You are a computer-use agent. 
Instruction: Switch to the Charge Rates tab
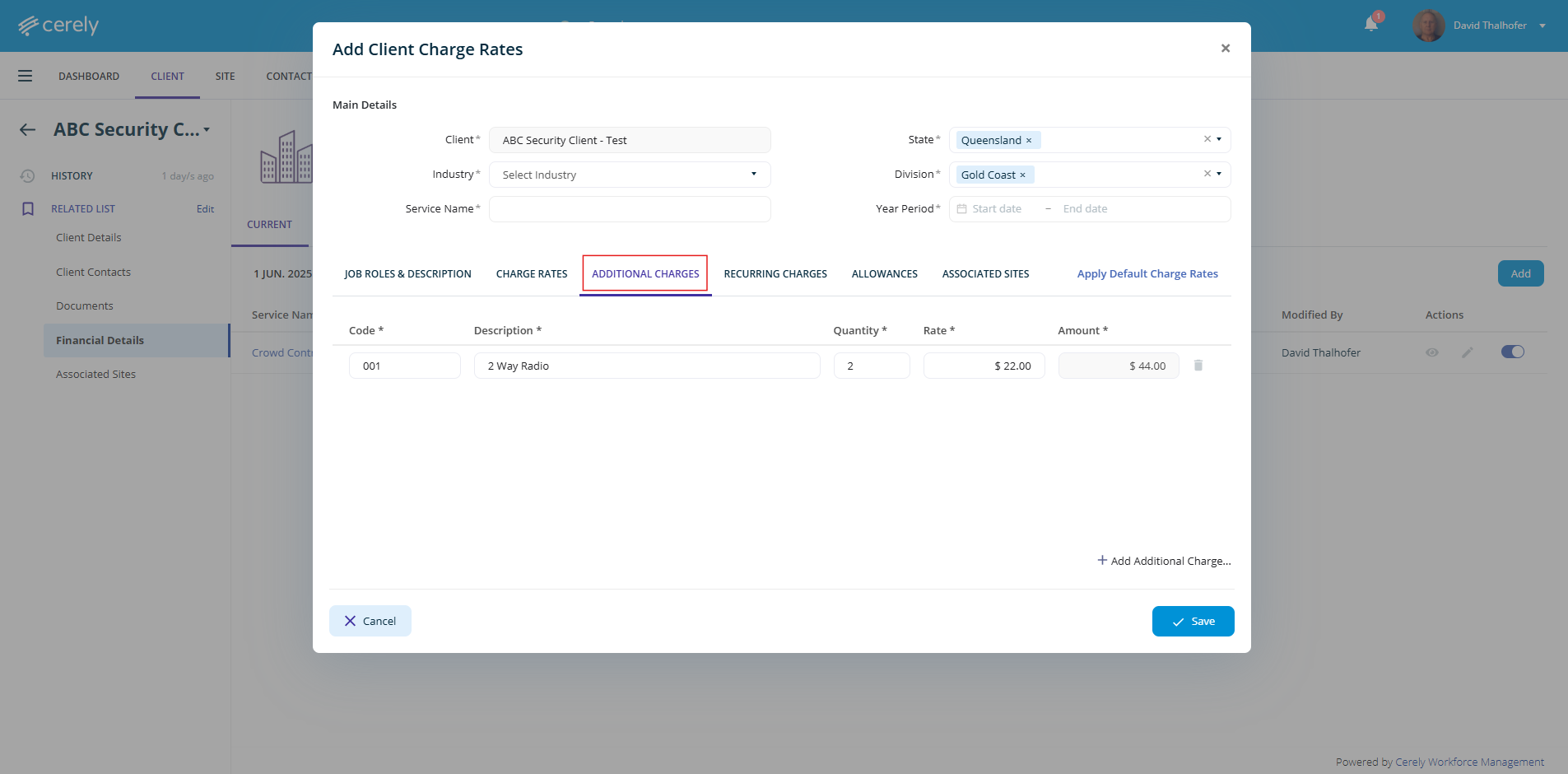(x=532, y=274)
